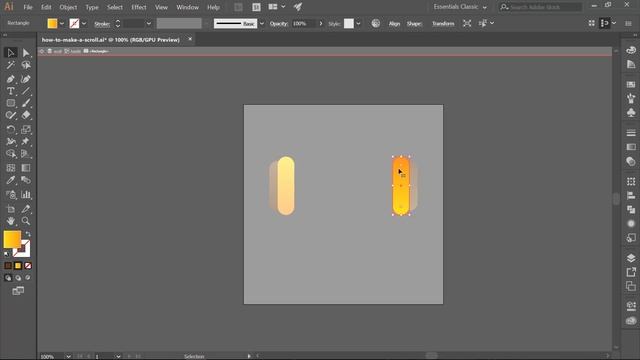Set paint mode to Color
The image size is (640, 360).
point(8,266)
